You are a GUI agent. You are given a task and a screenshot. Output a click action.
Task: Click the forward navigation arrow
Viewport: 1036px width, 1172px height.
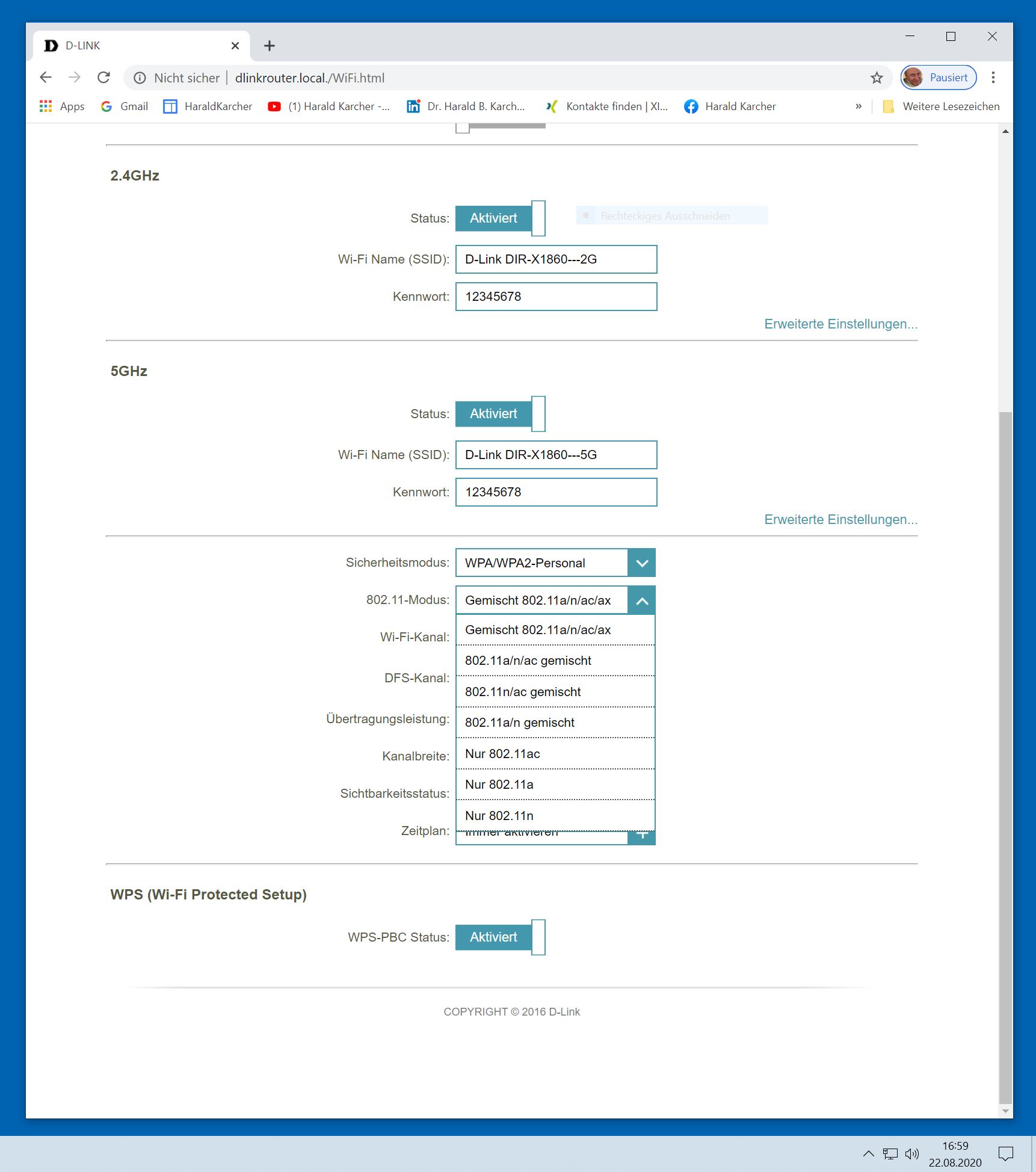75,78
